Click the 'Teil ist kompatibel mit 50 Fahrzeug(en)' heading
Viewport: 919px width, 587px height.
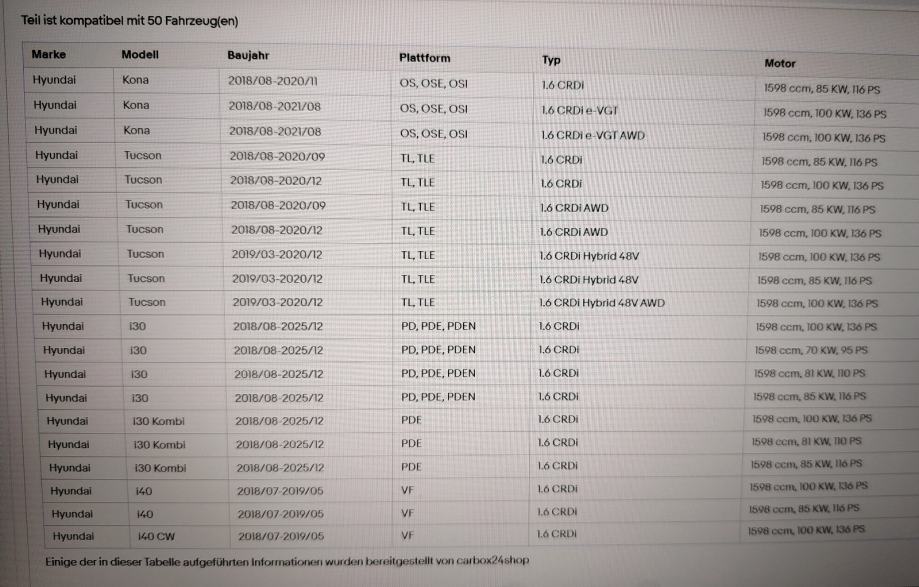coord(130,20)
